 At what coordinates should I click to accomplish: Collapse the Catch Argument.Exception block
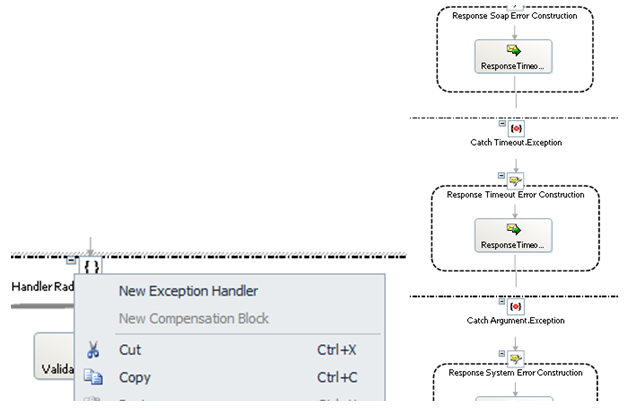pyautogui.click(x=501, y=300)
